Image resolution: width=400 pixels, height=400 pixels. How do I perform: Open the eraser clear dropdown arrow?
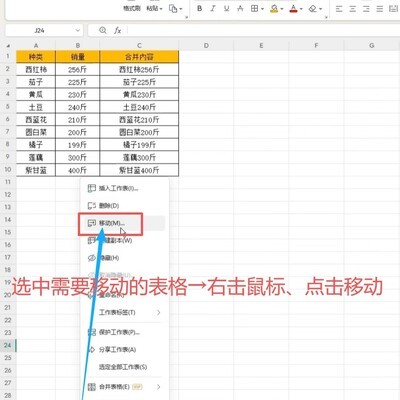tap(320, 9)
